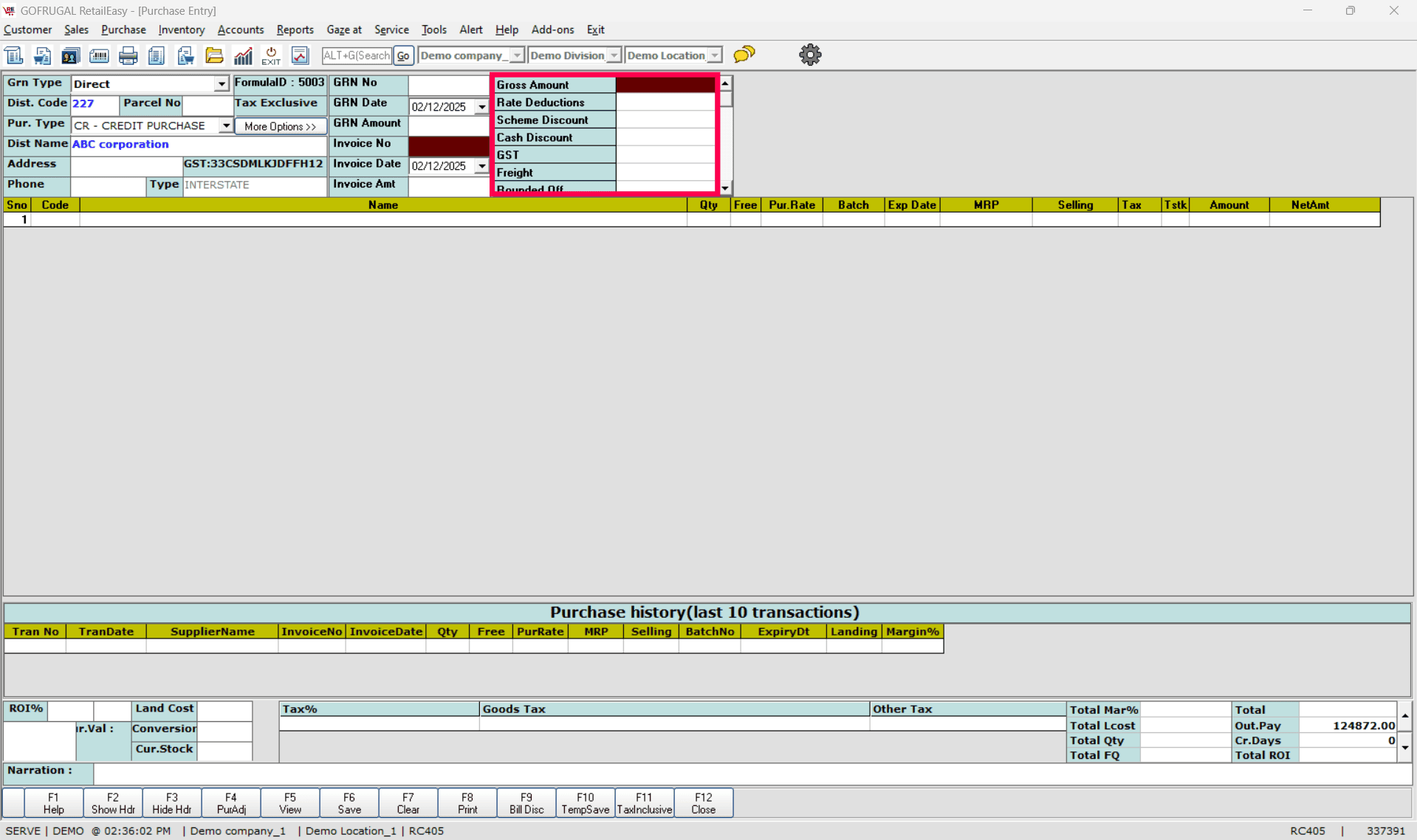This screenshot has height=840, width=1417.
Task: Click the Narration input field
Action: point(752,773)
